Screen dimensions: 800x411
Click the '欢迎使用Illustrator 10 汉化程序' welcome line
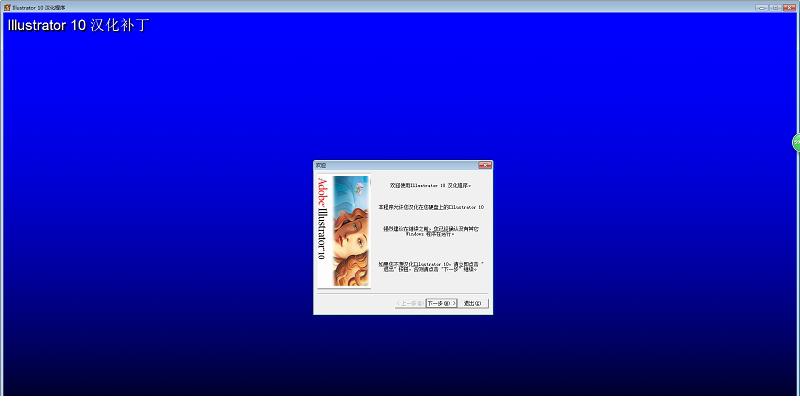point(431,186)
